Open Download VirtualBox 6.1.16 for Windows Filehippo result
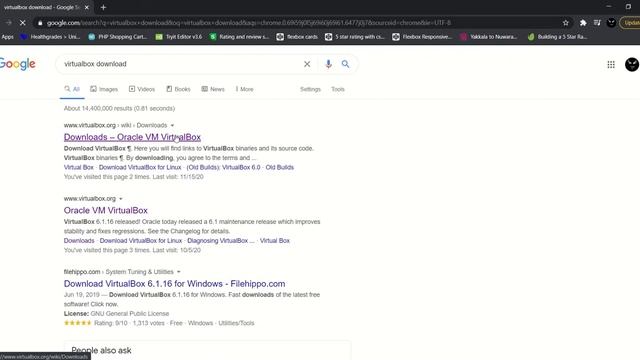The width and height of the screenshot is (640, 360). (175, 284)
